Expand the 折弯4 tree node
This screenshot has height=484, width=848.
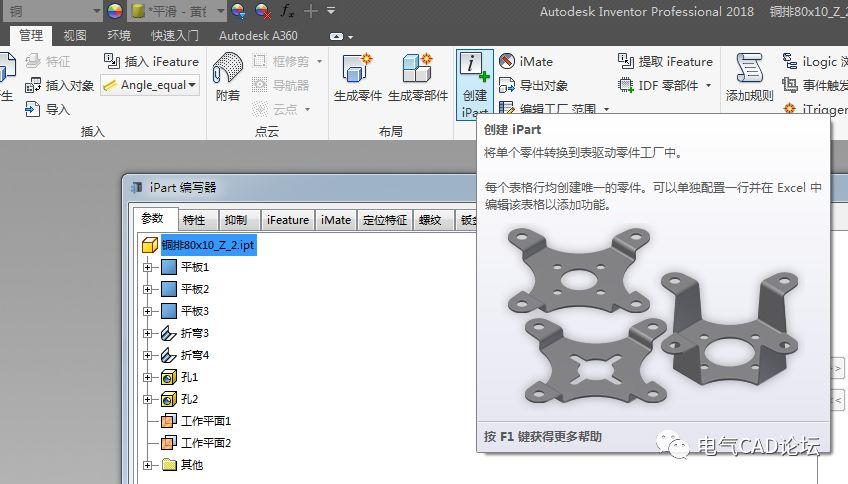(147, 355)
